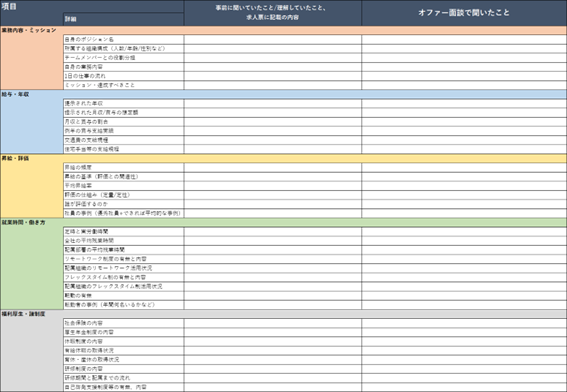
Task: Select the 詳細 sub-header cell
Action: 123,19
